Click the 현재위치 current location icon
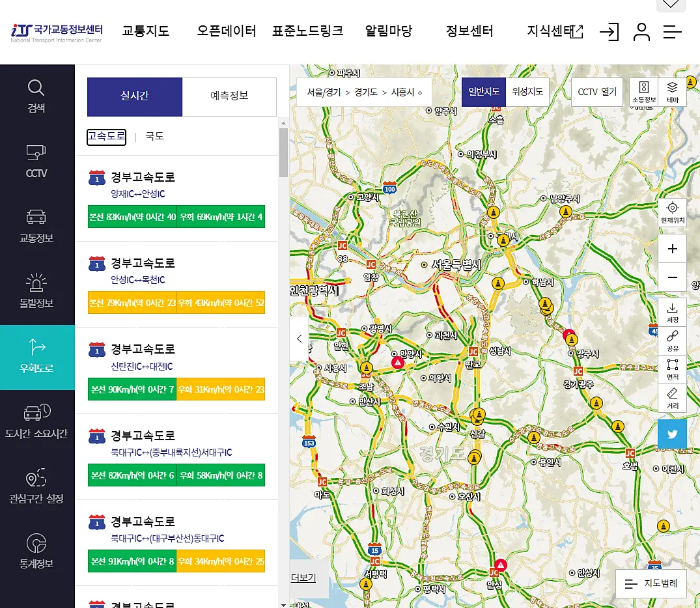This screenshot has height=608, width=700. tap(672, 212)
